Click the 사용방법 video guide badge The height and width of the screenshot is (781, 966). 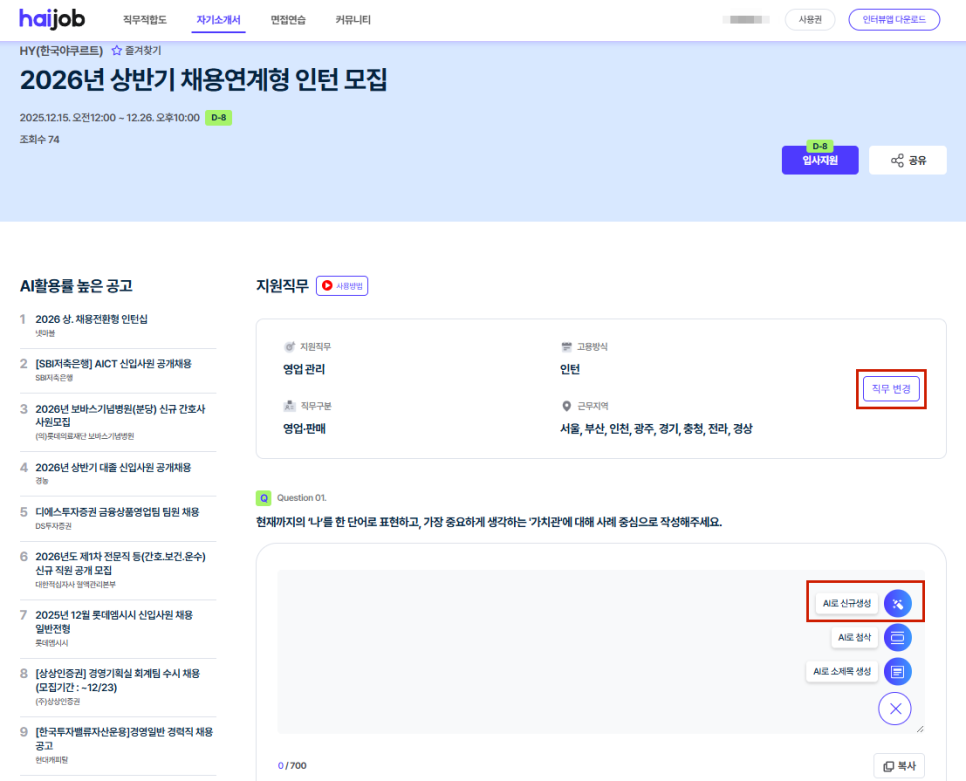click(x=343, y=286)
